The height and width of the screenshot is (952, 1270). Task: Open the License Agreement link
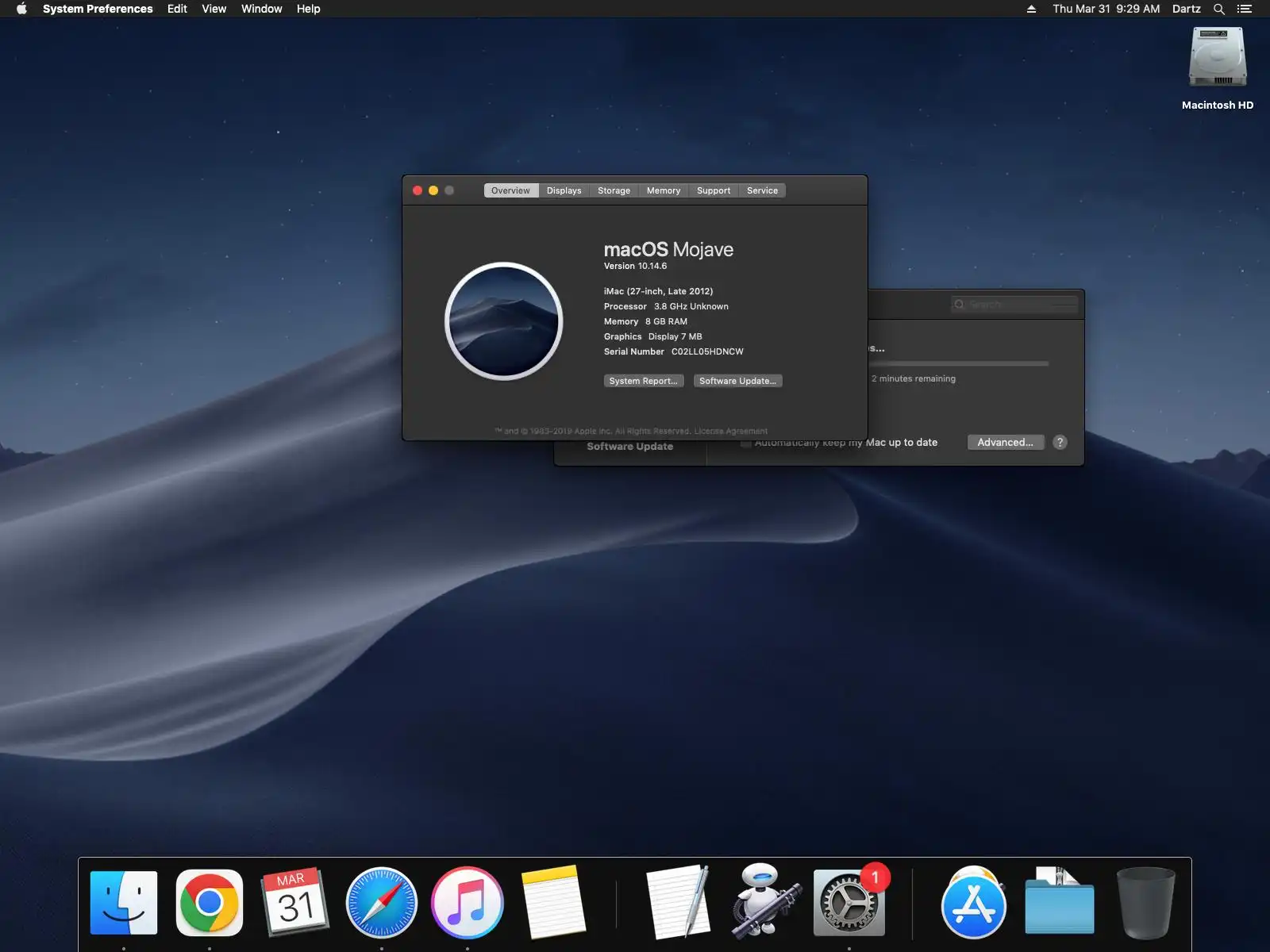coord(731,432)
